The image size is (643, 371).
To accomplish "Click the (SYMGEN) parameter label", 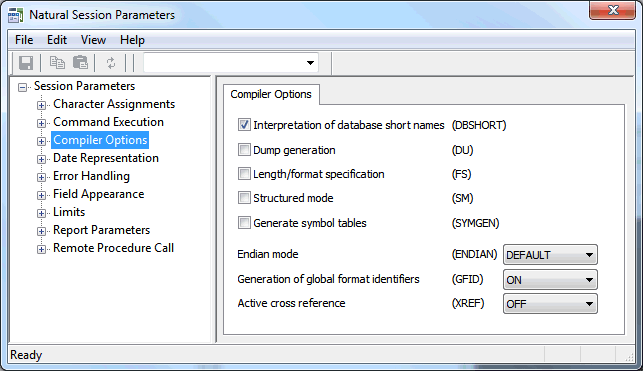I will pyautogui.click(x=475, y=223).
